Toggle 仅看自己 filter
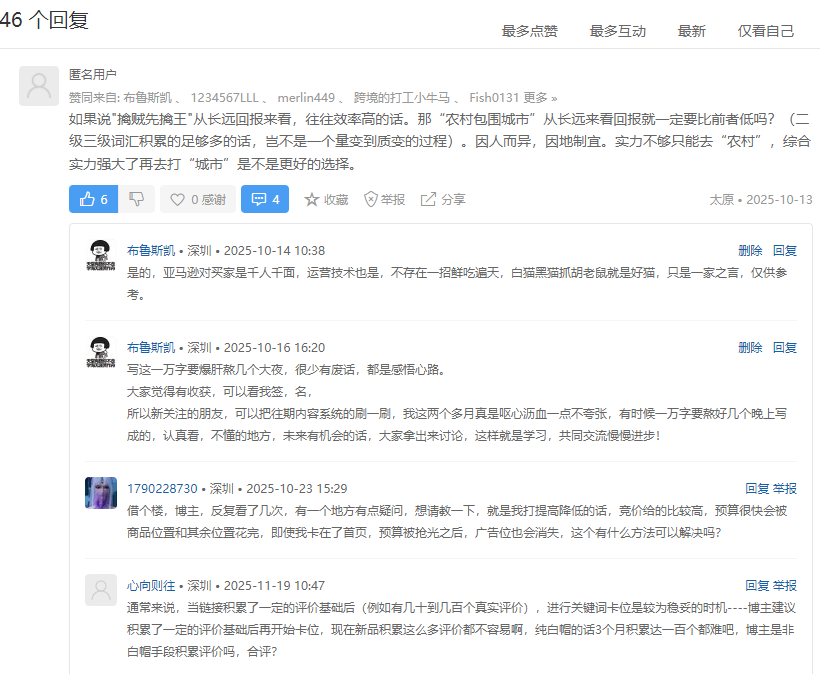The height and width of the screenshot is (674, 820). click(x=765, y=31)
